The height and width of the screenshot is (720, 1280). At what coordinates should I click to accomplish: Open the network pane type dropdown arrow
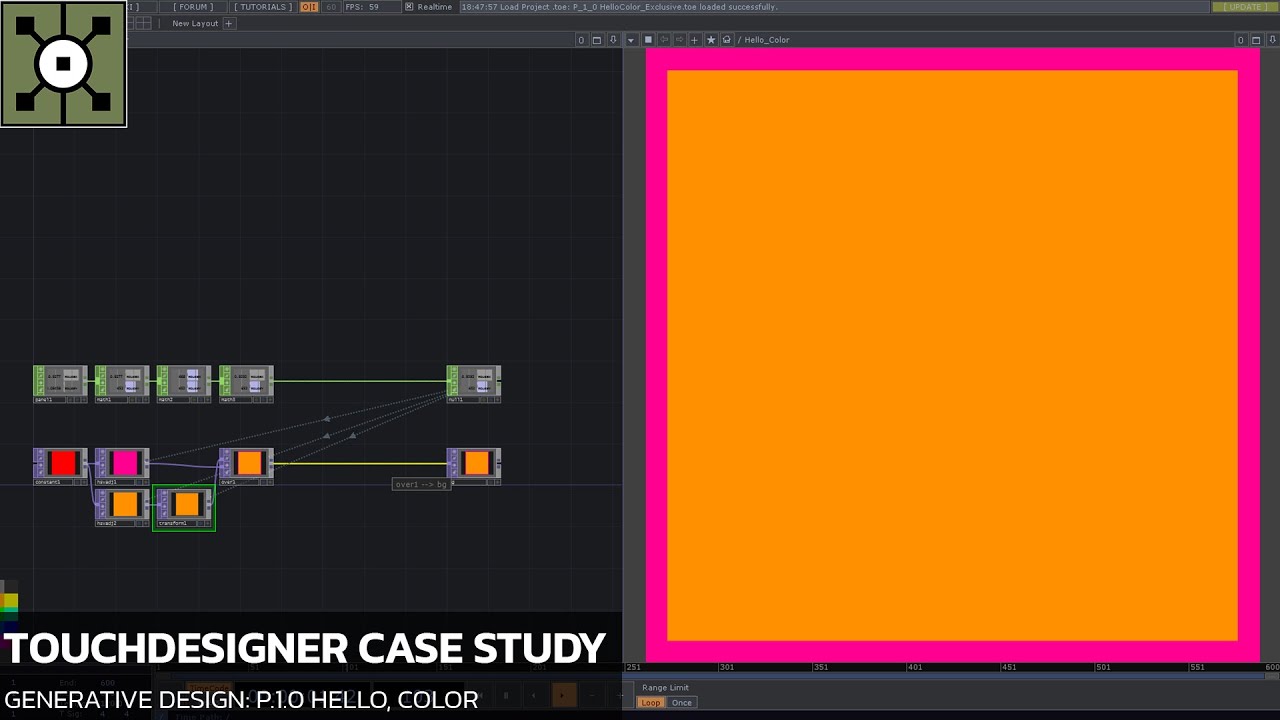coord(631,40)
